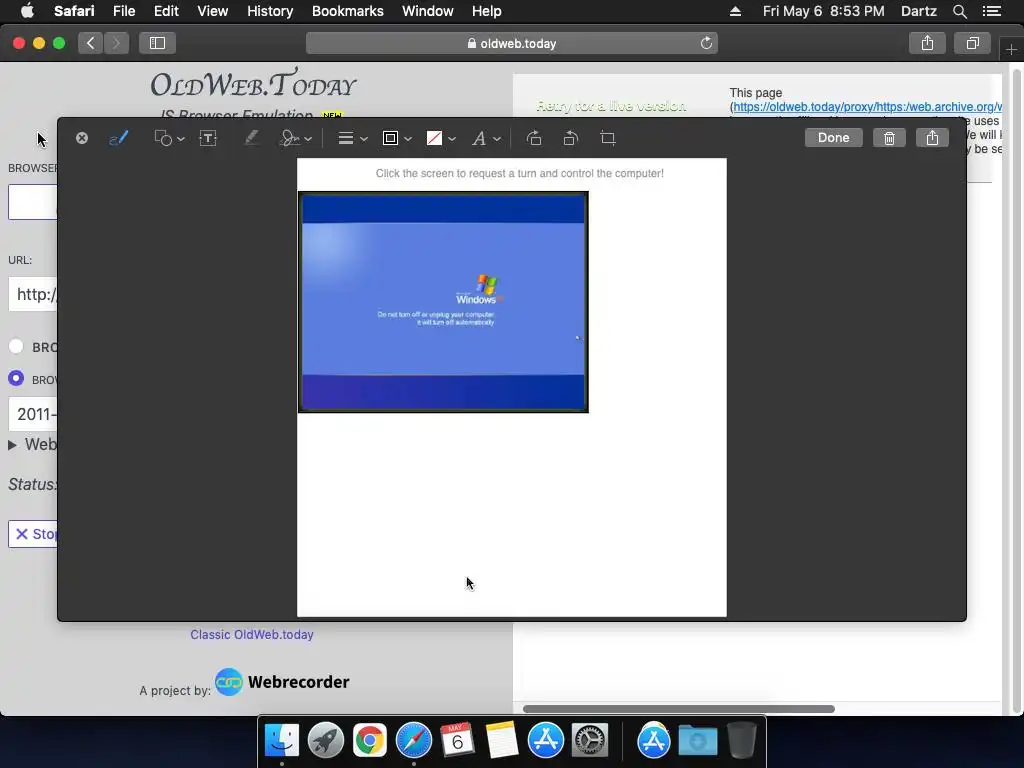
Task: Select the Crop tool
Action: click(x=608, y=138)
